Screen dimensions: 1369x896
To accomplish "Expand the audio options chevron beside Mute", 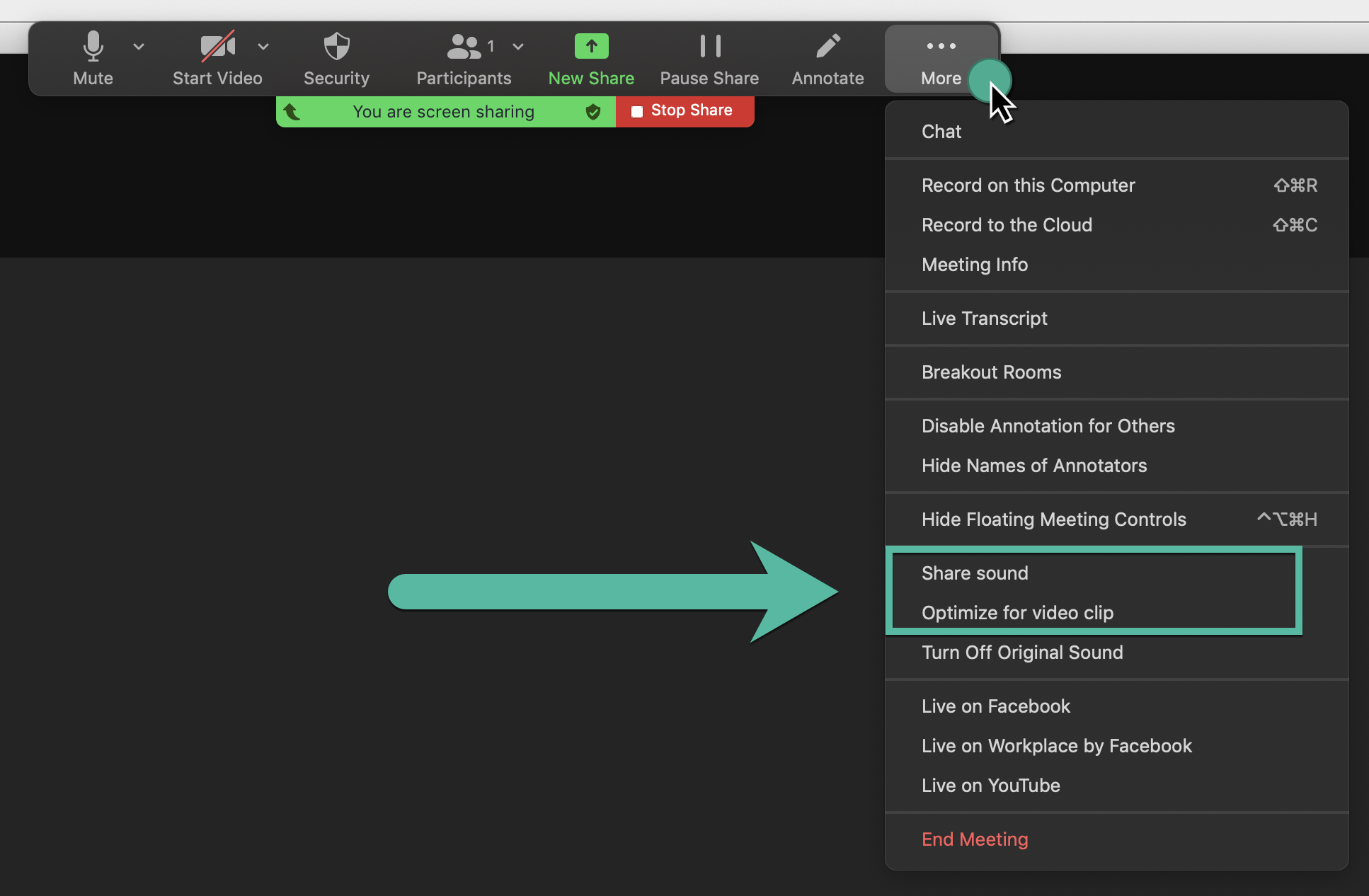I will 139,47.
